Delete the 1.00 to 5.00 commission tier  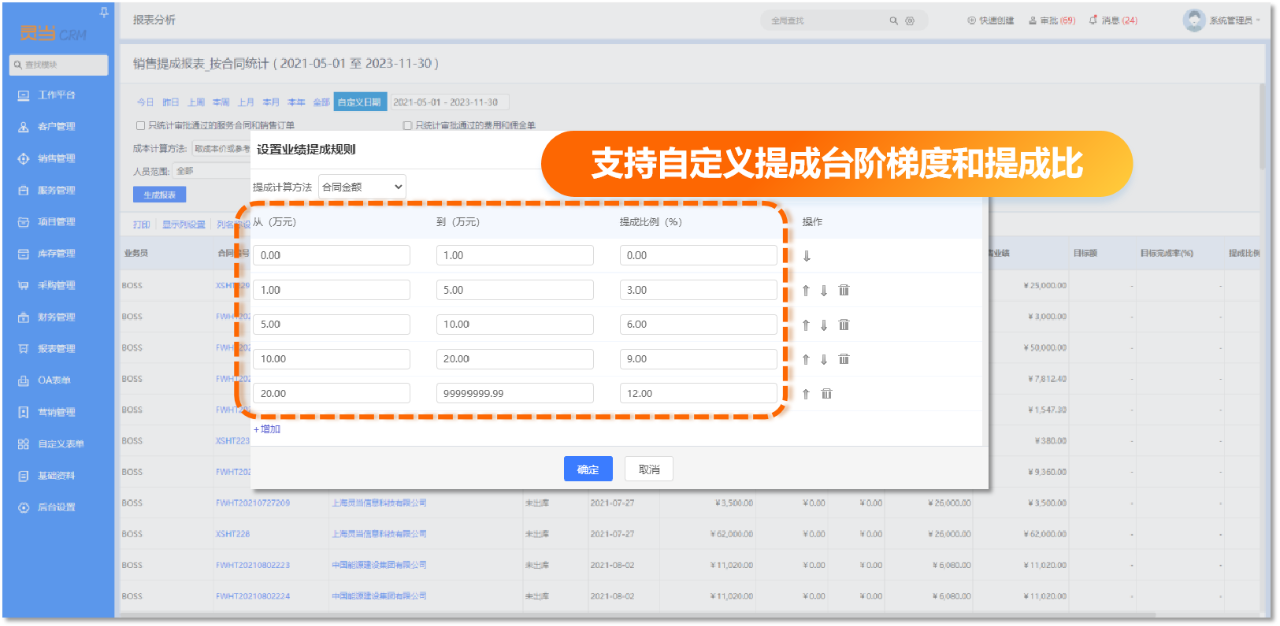(x=843, y=290)
